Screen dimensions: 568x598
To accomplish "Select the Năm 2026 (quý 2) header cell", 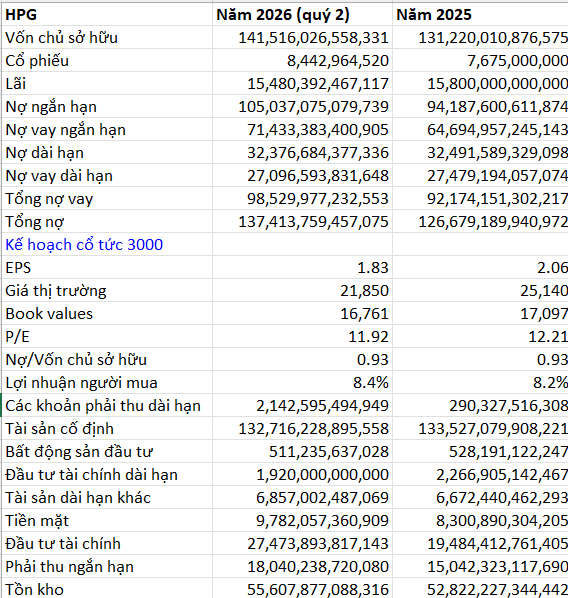I will click(303, 14).
